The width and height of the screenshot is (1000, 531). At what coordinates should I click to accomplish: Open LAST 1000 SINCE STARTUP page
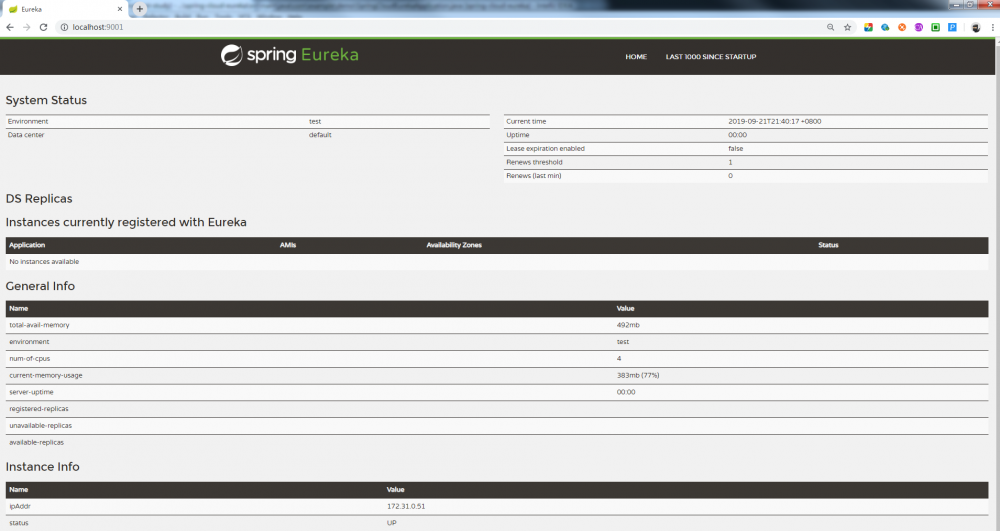711,57
